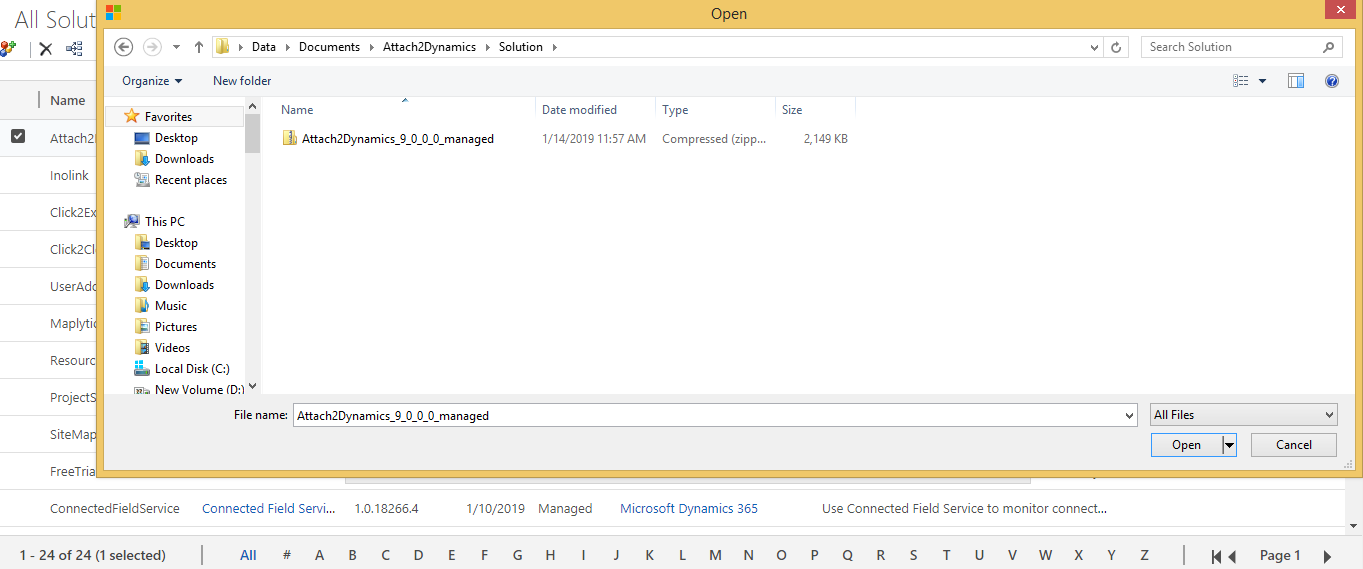
Task: Filter solutions by the letter A
Action: tap(320, 556)
